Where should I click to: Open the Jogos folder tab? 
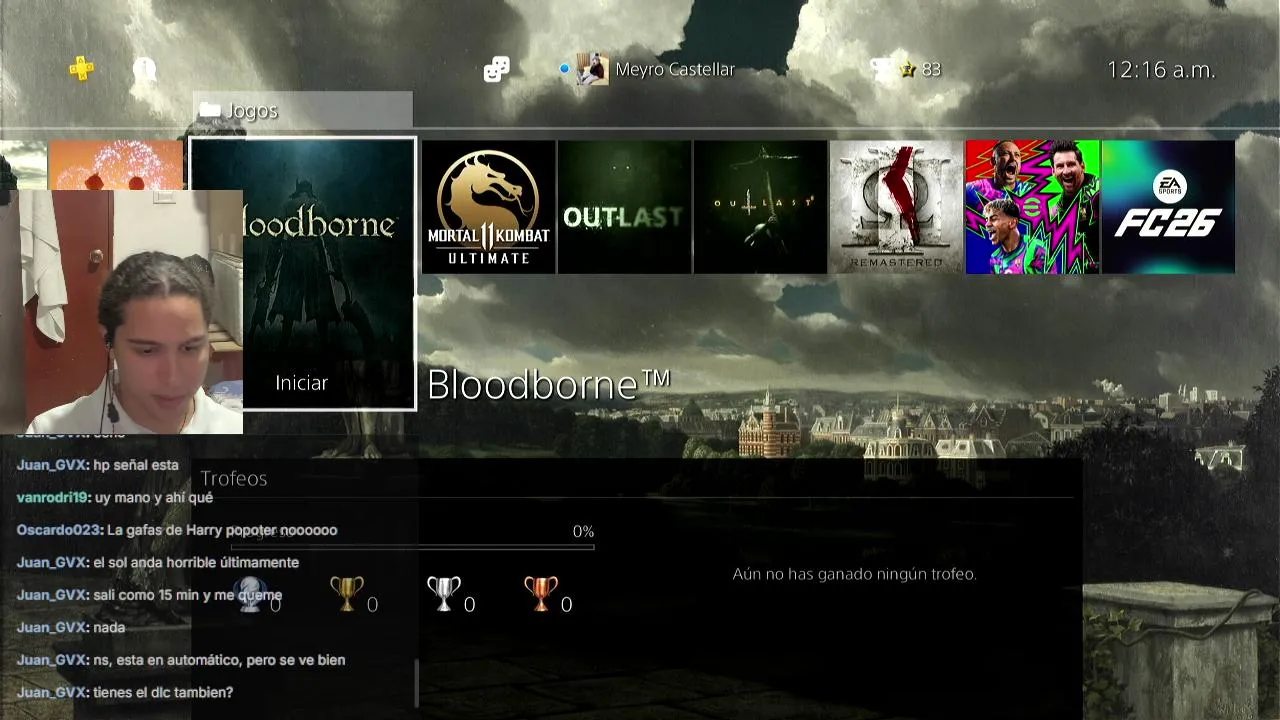point(302,110)
